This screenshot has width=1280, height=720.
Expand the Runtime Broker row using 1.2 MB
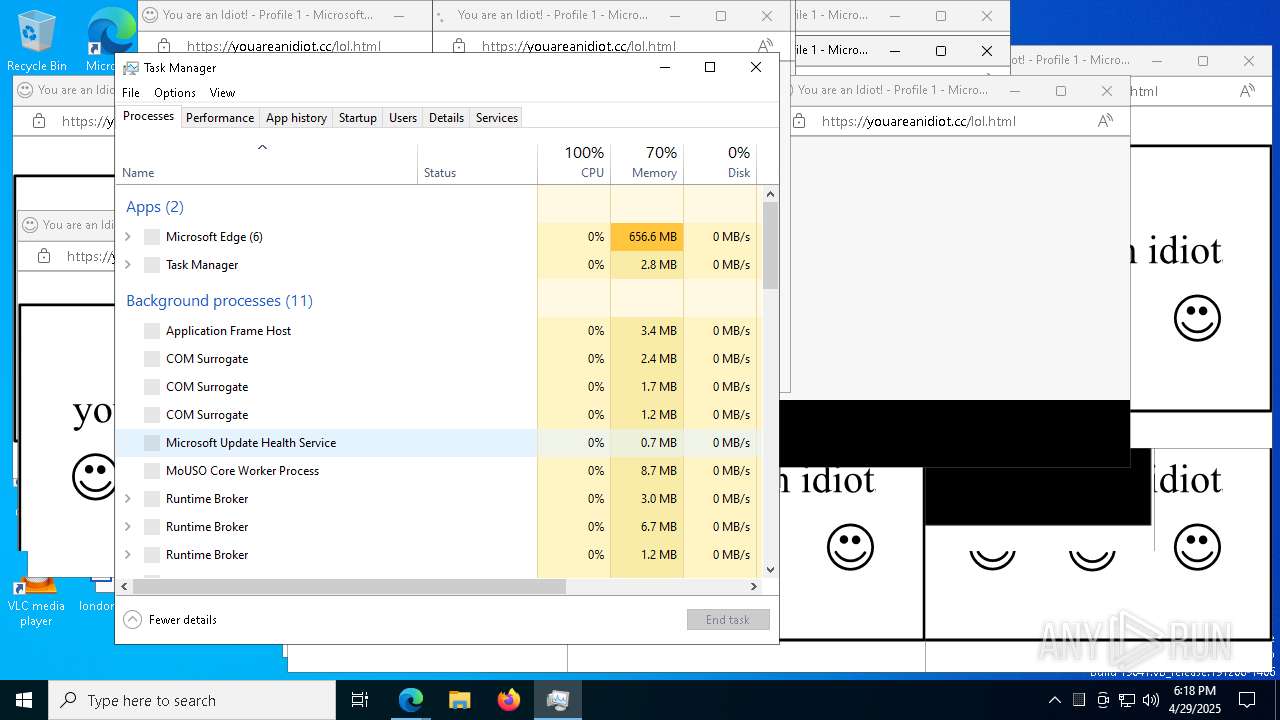pyautogui.click(x=127, y=555)
